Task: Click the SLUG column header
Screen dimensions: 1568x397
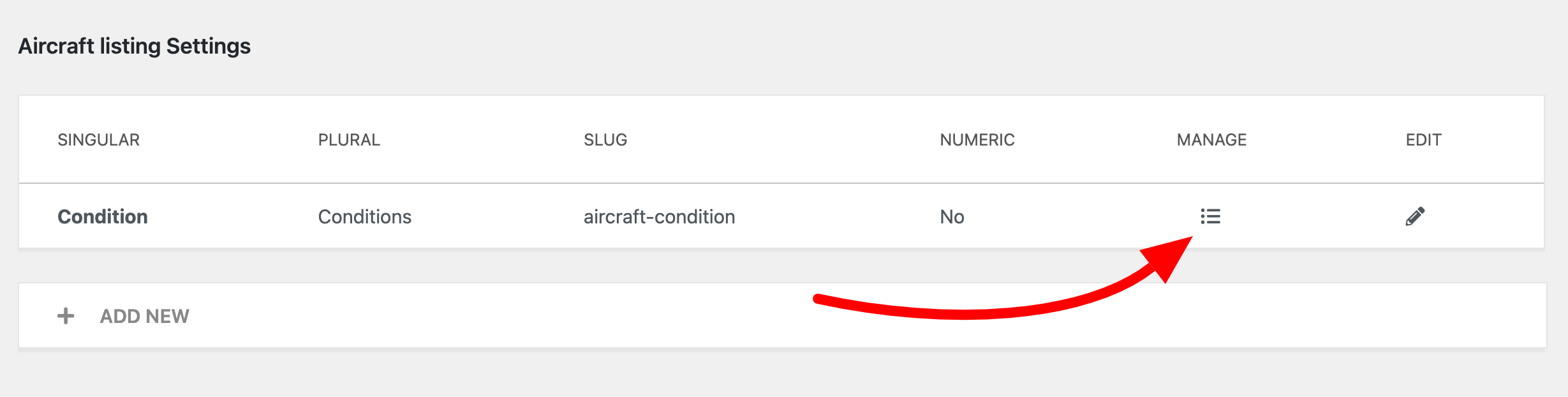Action: [605, 140]
